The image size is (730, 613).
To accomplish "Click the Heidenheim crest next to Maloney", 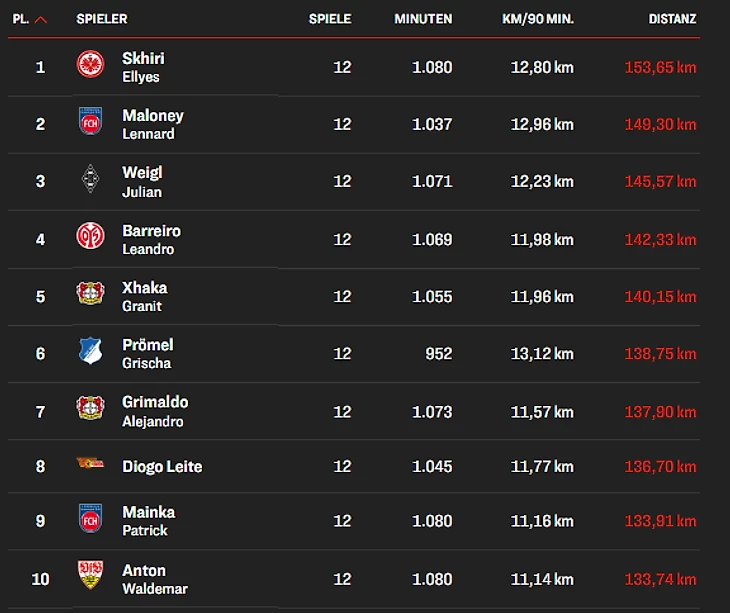I will click(90, 123).
